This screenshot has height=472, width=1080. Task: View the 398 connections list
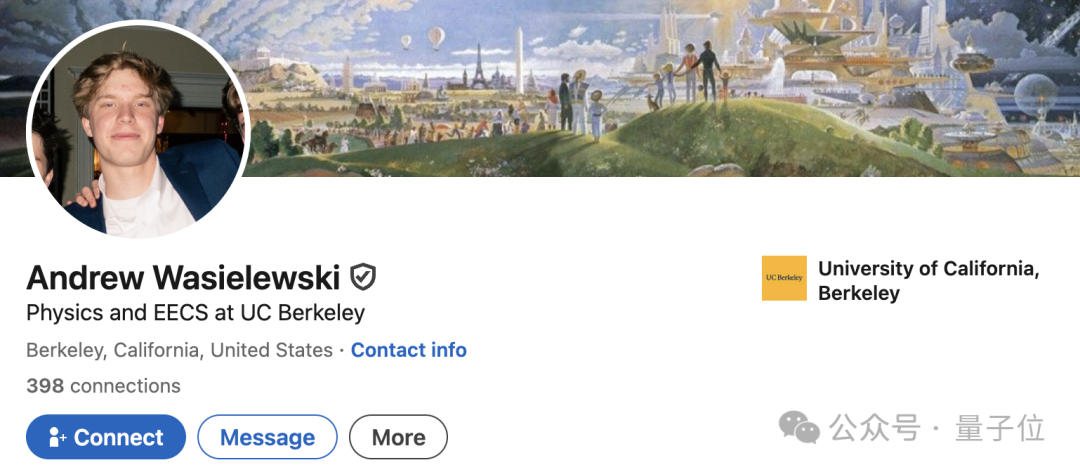[103, 386]
